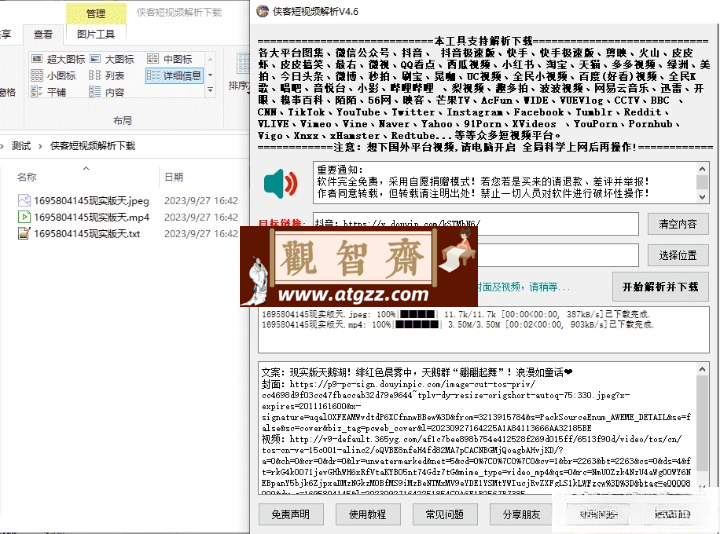The image size is (720, 534).
Task: Click the mp4 file icon in list
Action: coord(24,217)
